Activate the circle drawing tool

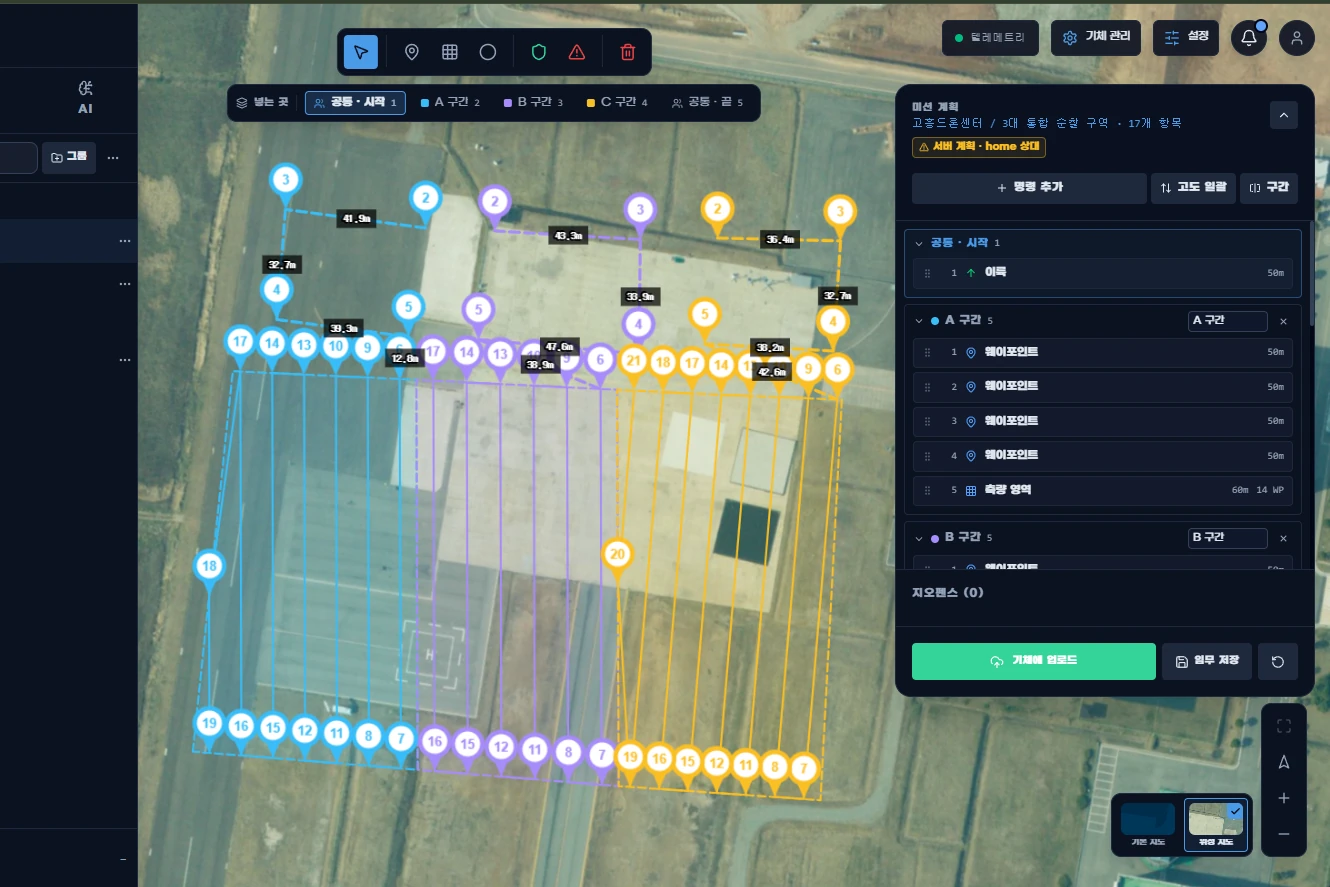(488, 52)
